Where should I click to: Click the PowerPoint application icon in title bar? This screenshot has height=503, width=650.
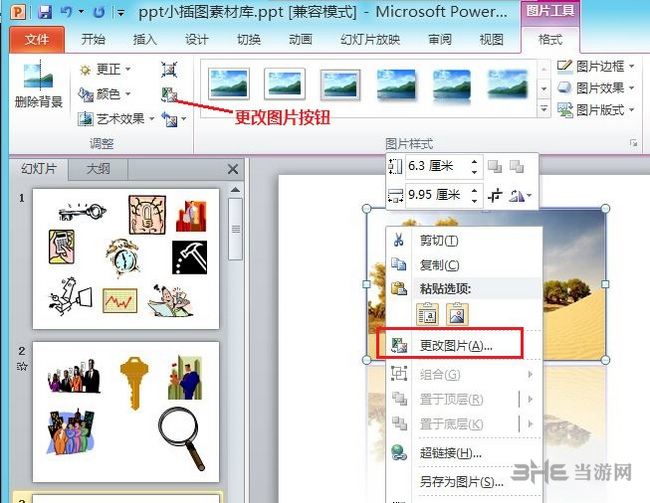[18, 12]
